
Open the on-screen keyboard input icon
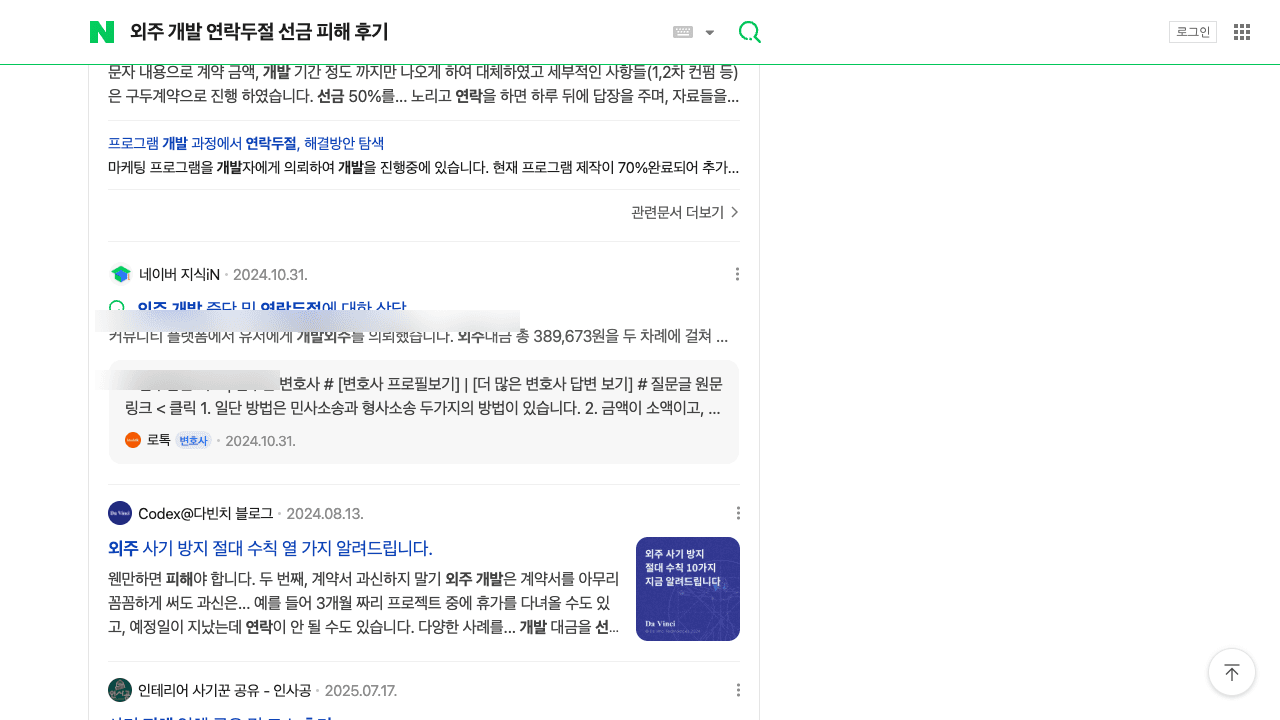pyautogui.click(x=681, y=31)
